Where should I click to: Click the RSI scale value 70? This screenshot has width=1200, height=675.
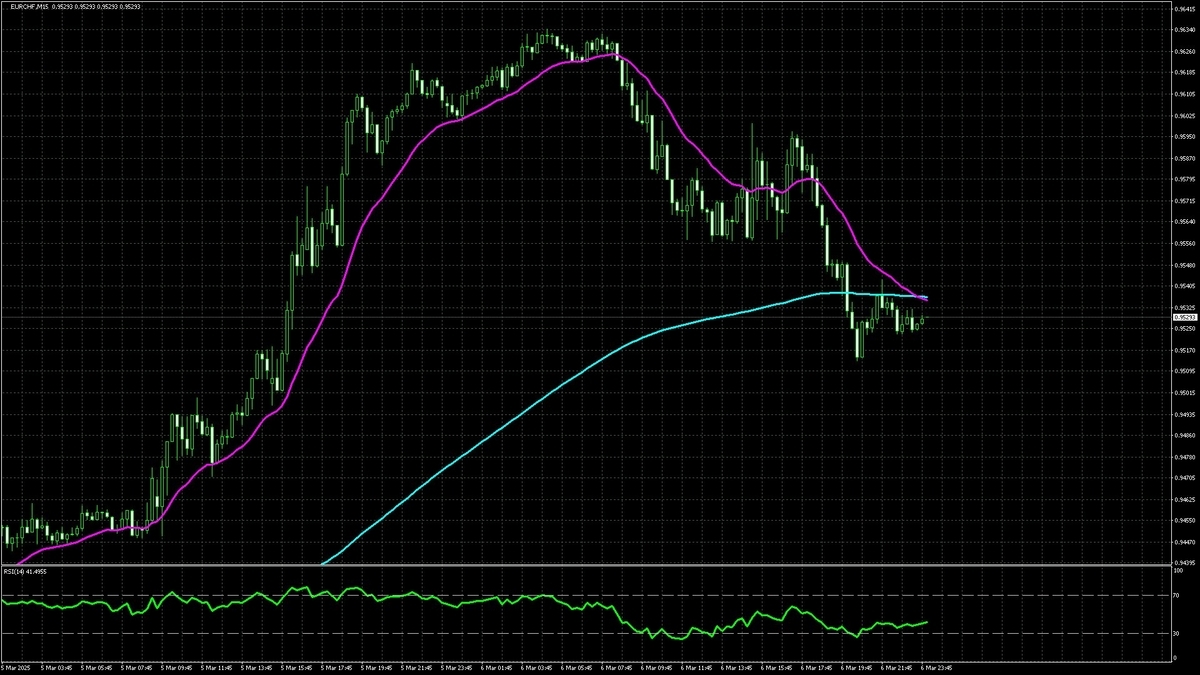tap(1177, 595)
